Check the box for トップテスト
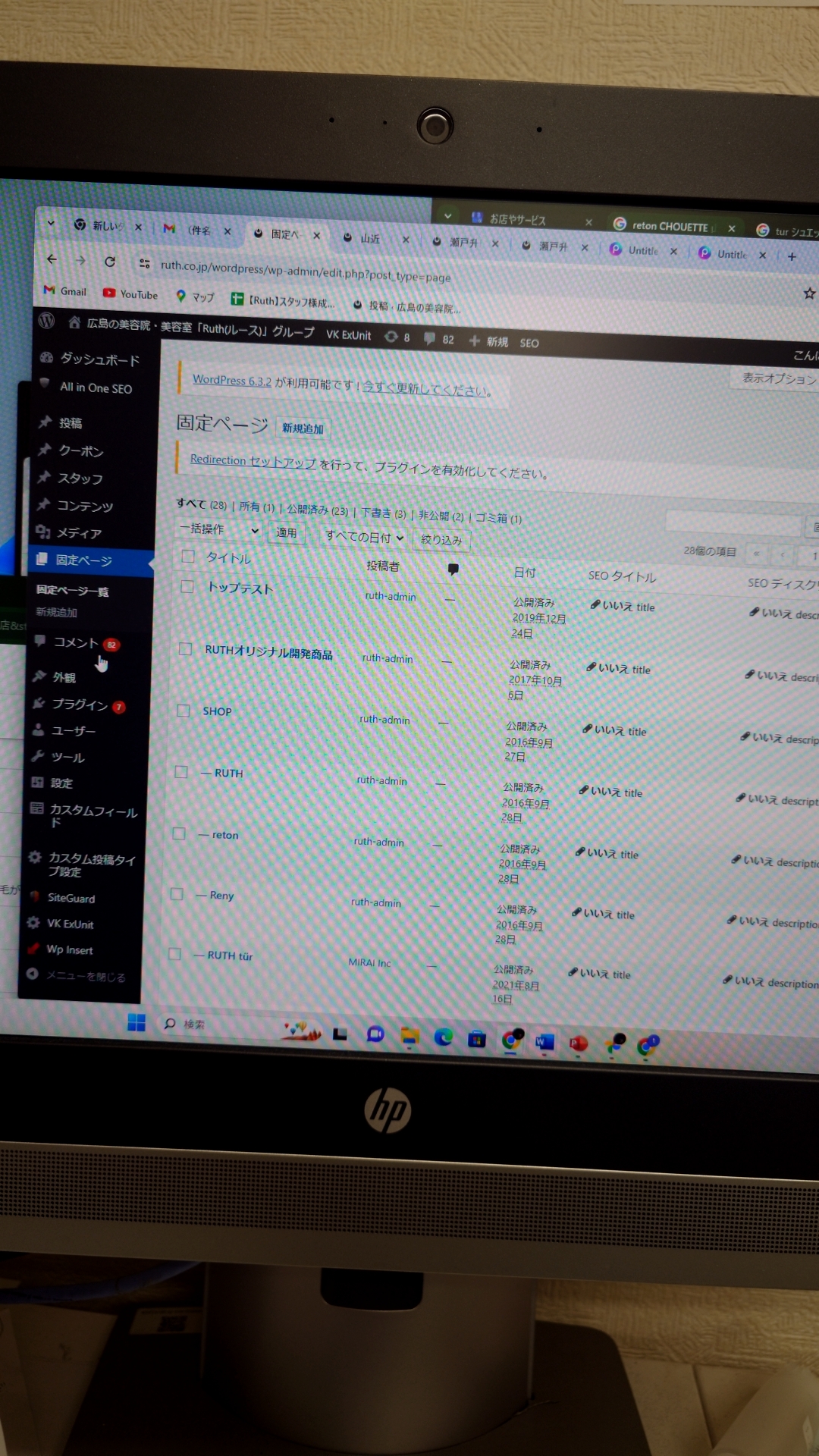 [187, 586]
